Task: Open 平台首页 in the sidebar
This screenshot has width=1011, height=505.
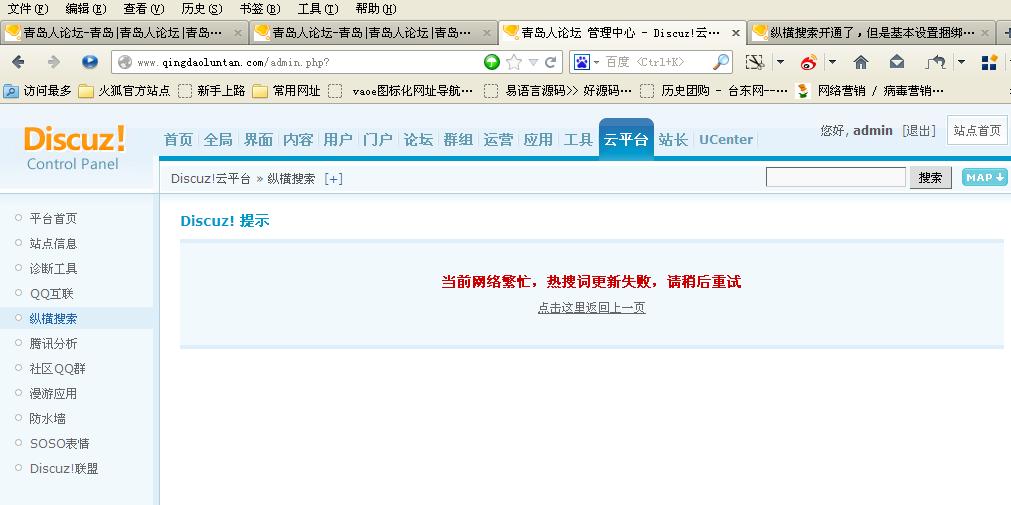Action: [53, 219]
